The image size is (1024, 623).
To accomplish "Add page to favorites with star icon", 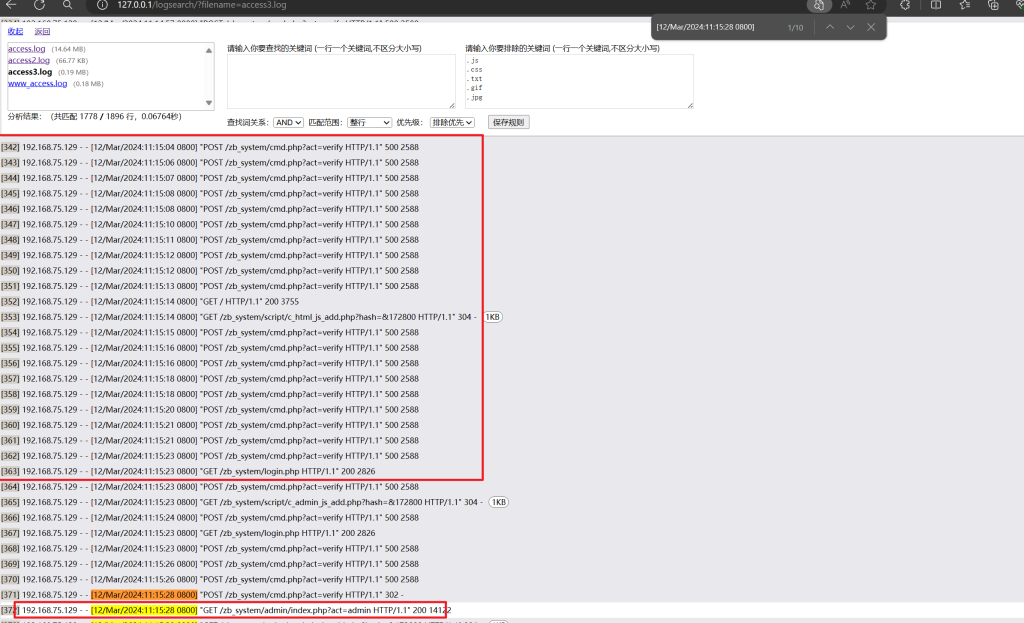I will point(871,5).
